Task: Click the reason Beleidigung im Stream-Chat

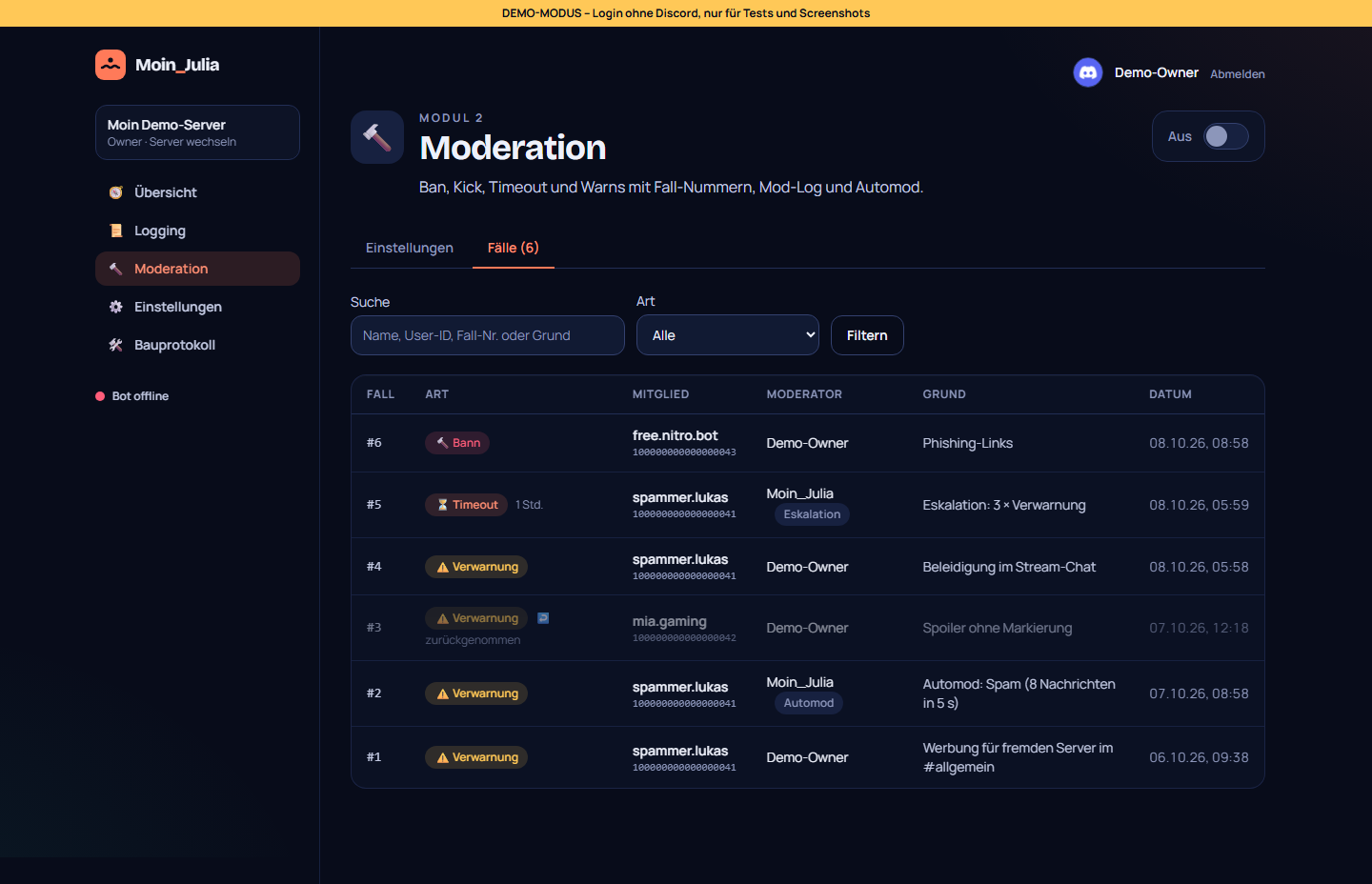Action: tap(1009, 567)
